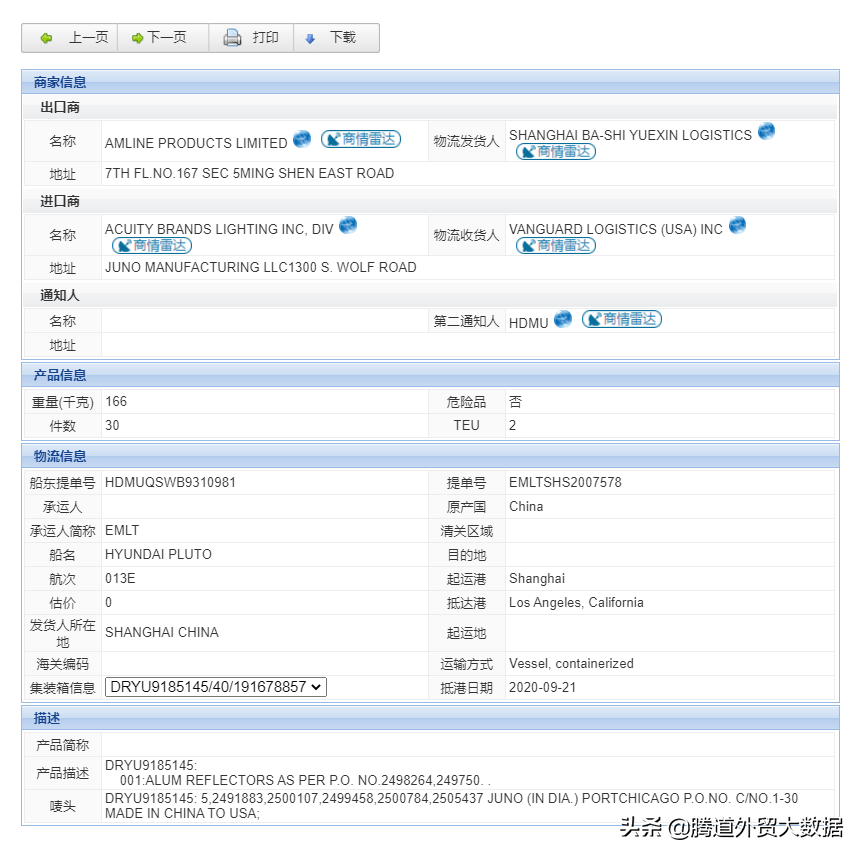
Task: Click the globe icon beside HDMU
Action: [x=562, y=319]
